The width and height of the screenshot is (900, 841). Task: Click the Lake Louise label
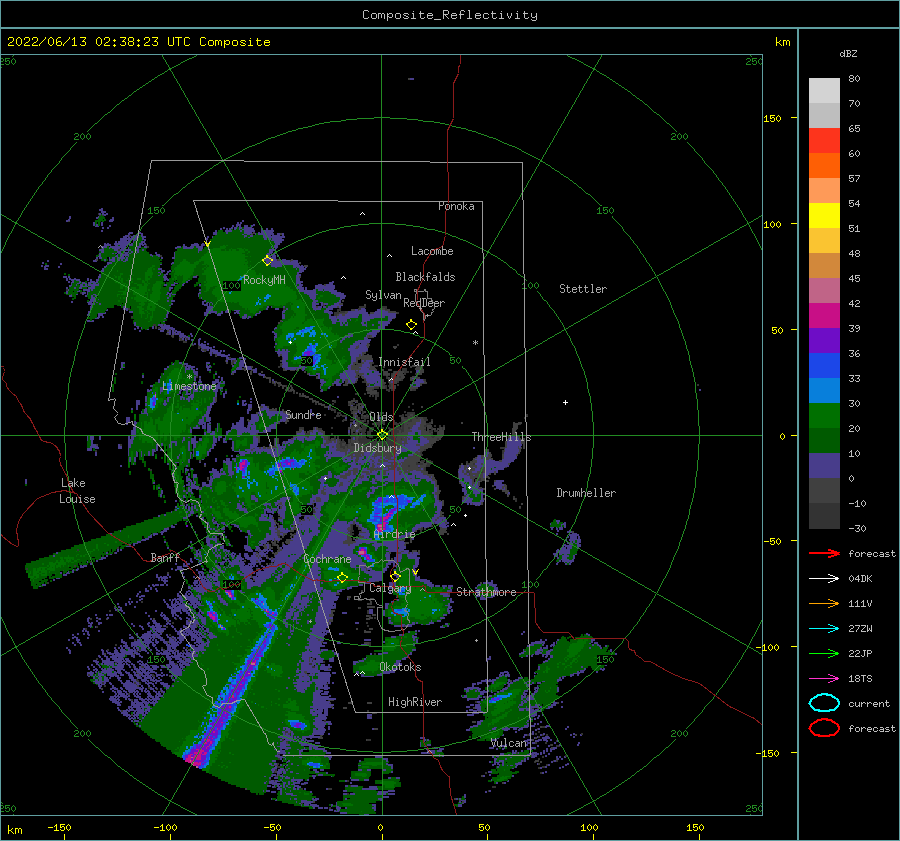pos(77,491)
